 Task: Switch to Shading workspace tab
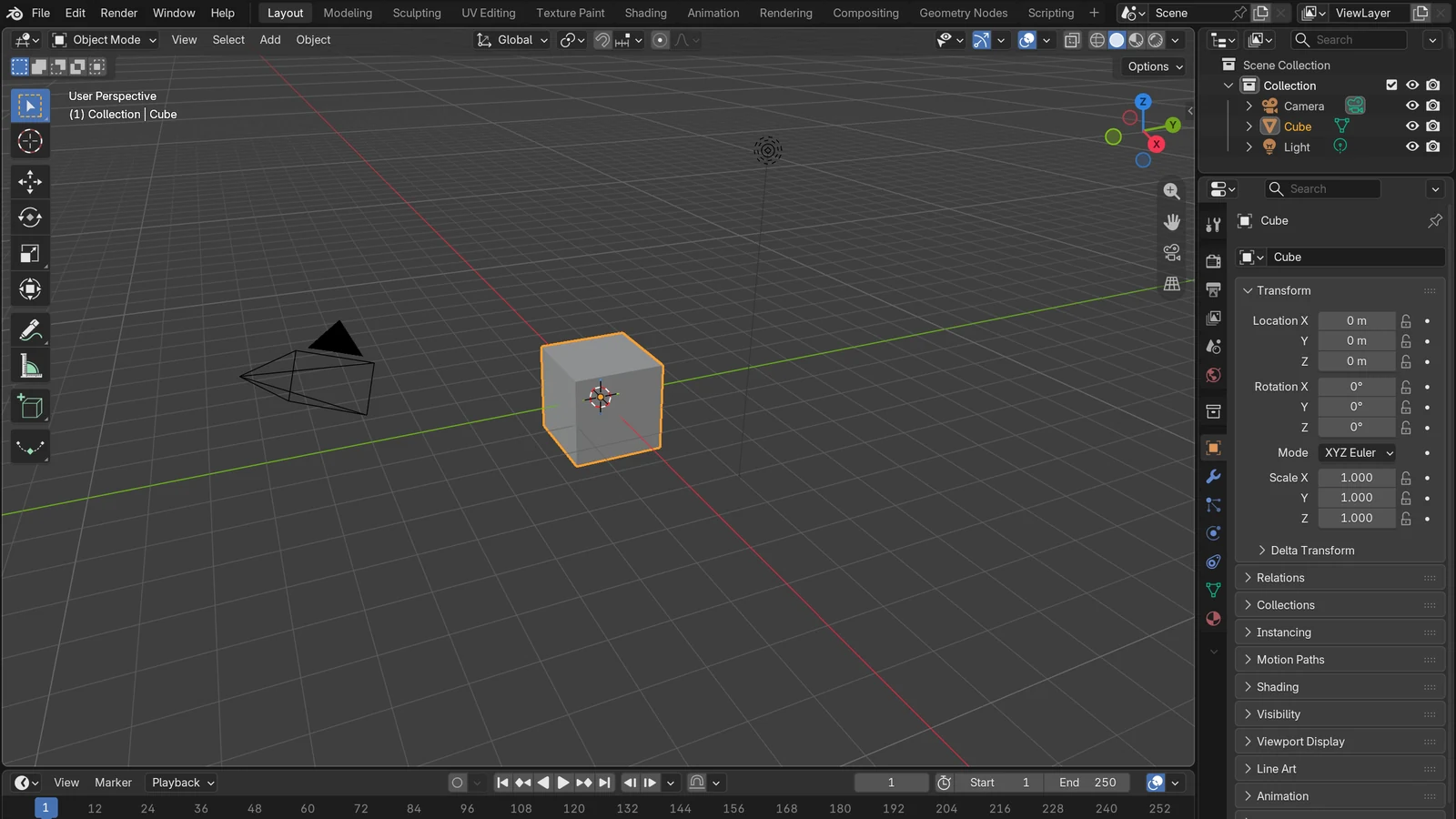click(645, 13)
